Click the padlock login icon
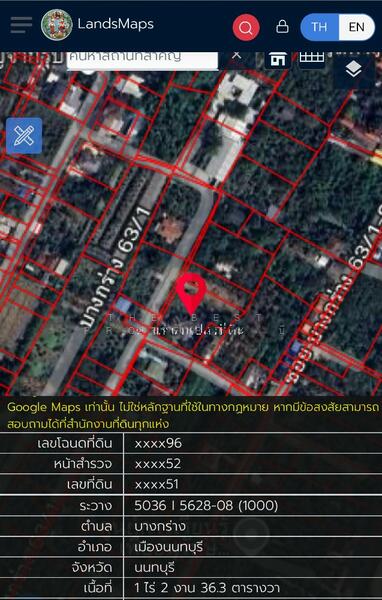 [x=282, y=26]
